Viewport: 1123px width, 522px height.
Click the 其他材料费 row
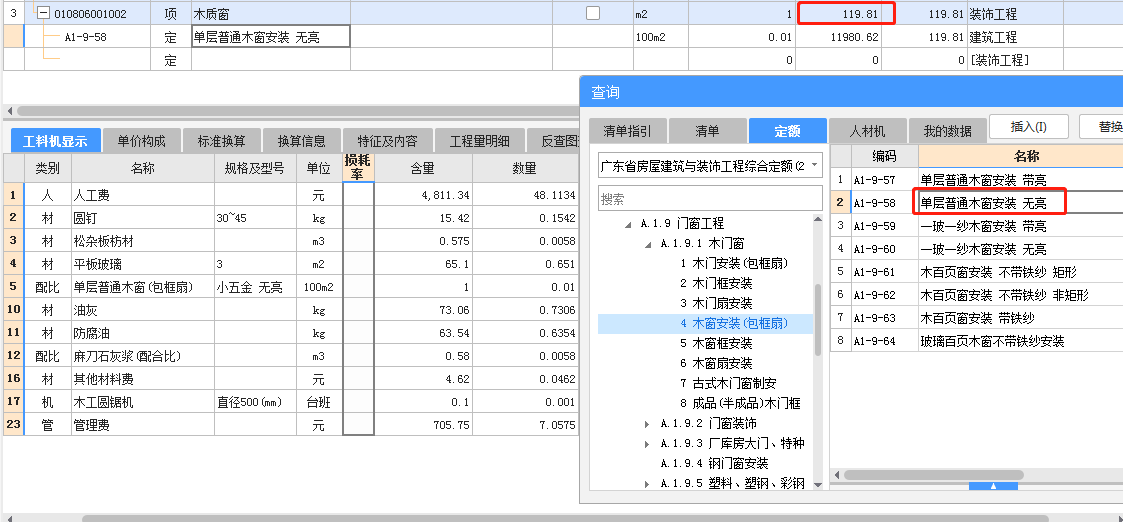tap(290, 379)
